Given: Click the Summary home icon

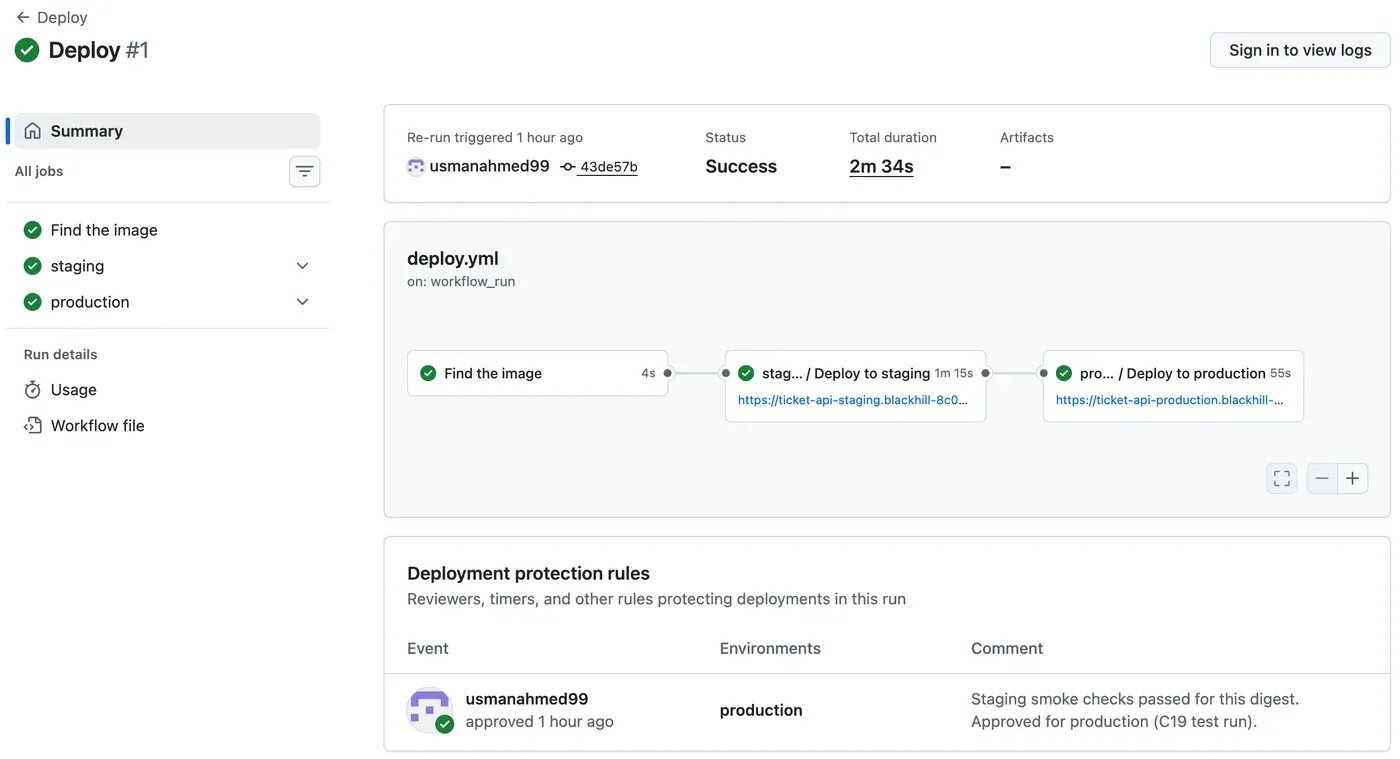Looking at the screenshot, I should click(x=33, y=131).
